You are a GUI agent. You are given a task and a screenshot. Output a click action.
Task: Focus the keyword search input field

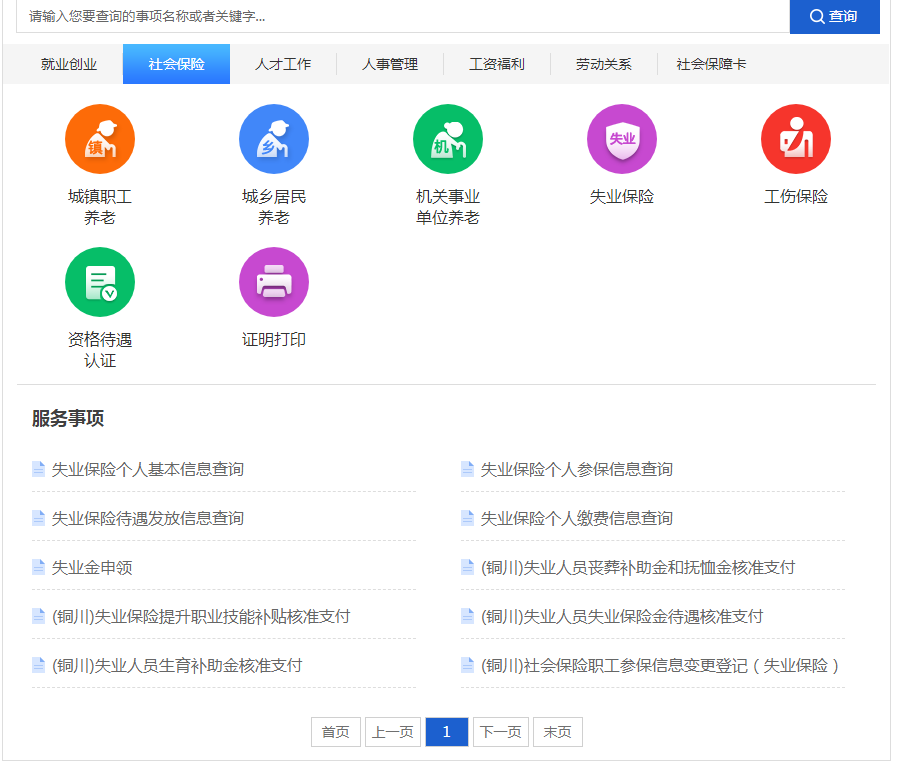[400, 16]
